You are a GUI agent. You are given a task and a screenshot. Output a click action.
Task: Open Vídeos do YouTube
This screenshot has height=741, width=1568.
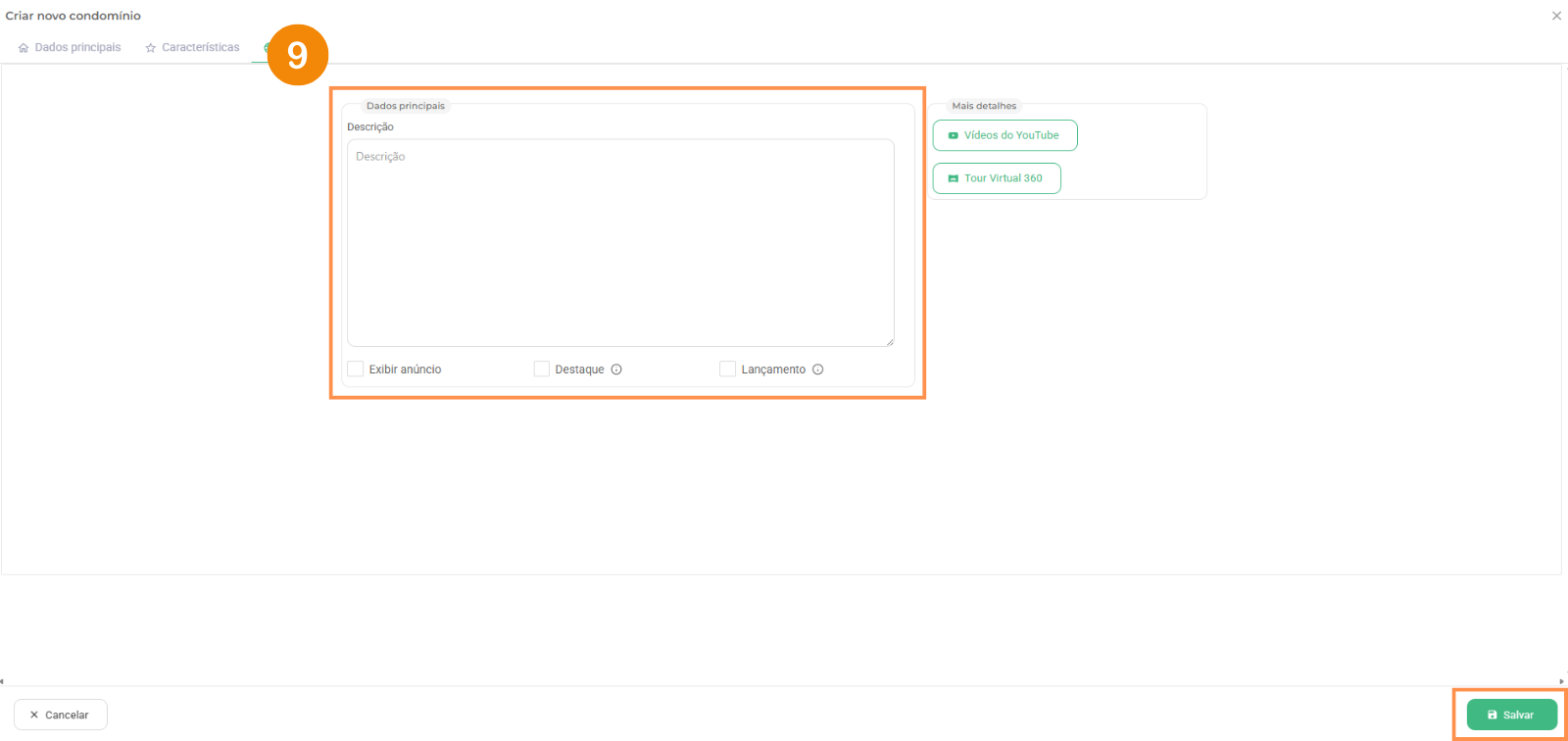point(1004,135)
